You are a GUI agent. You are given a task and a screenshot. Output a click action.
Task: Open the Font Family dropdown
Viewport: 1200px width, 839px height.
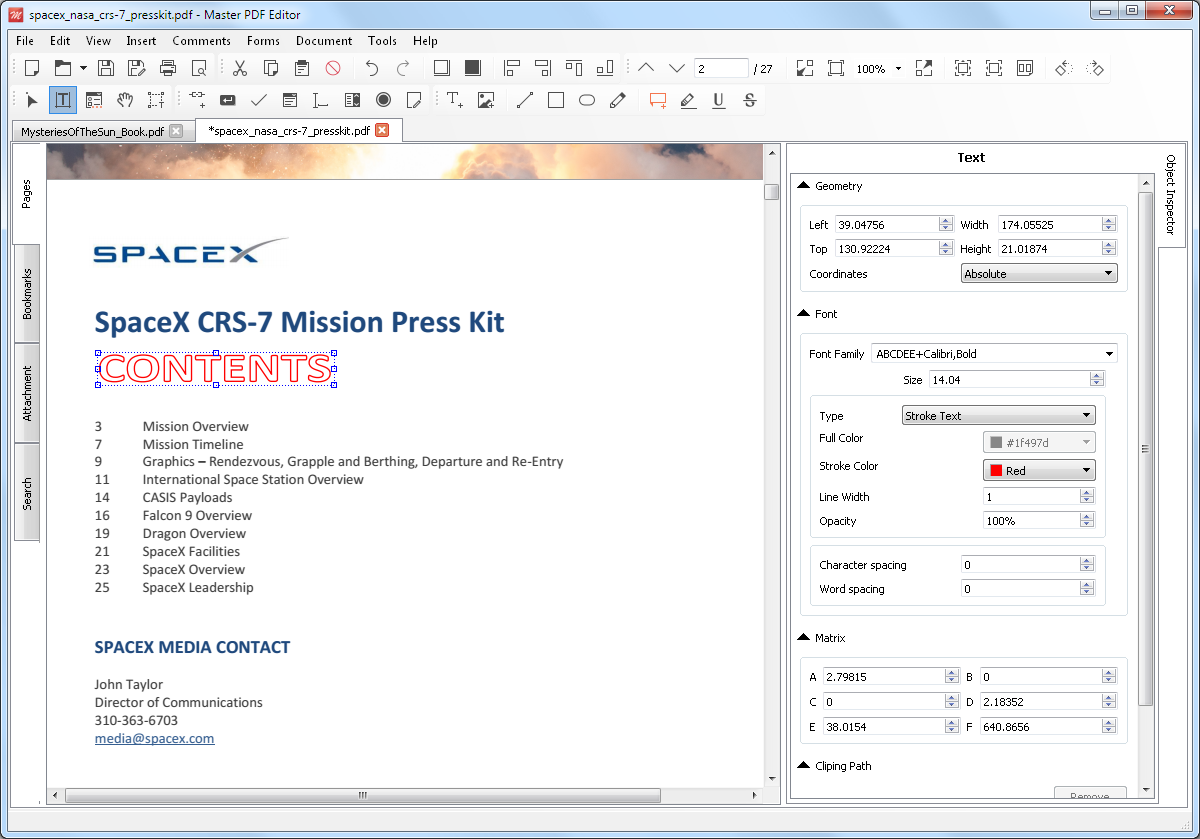tap(994, 354)
